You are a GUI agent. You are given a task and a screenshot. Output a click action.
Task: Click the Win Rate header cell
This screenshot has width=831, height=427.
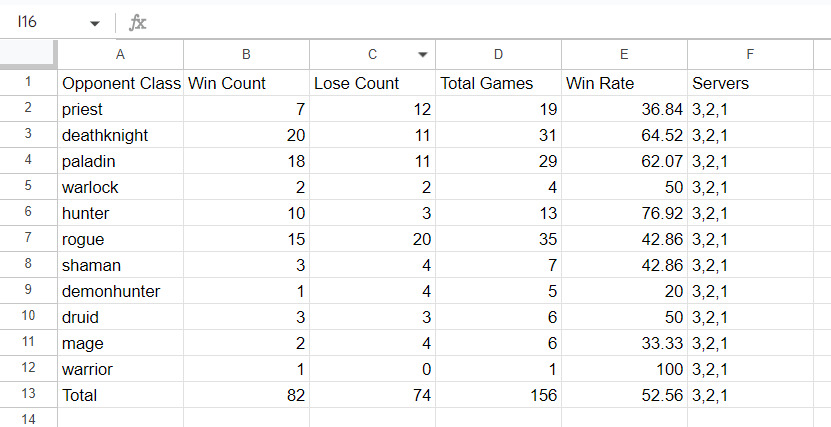tap(624, 83)
